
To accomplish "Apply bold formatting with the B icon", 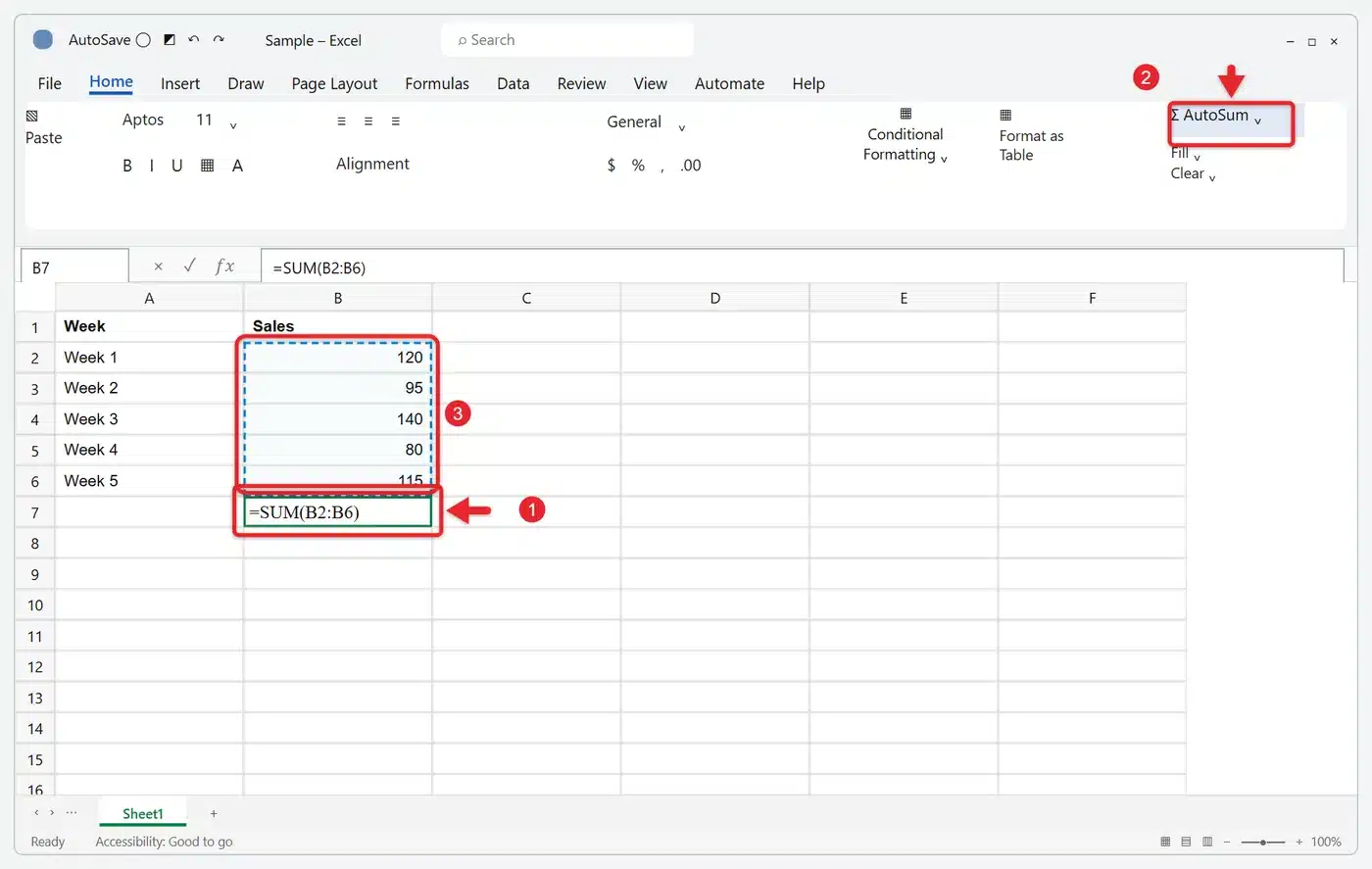I will [x=127, y=166].
